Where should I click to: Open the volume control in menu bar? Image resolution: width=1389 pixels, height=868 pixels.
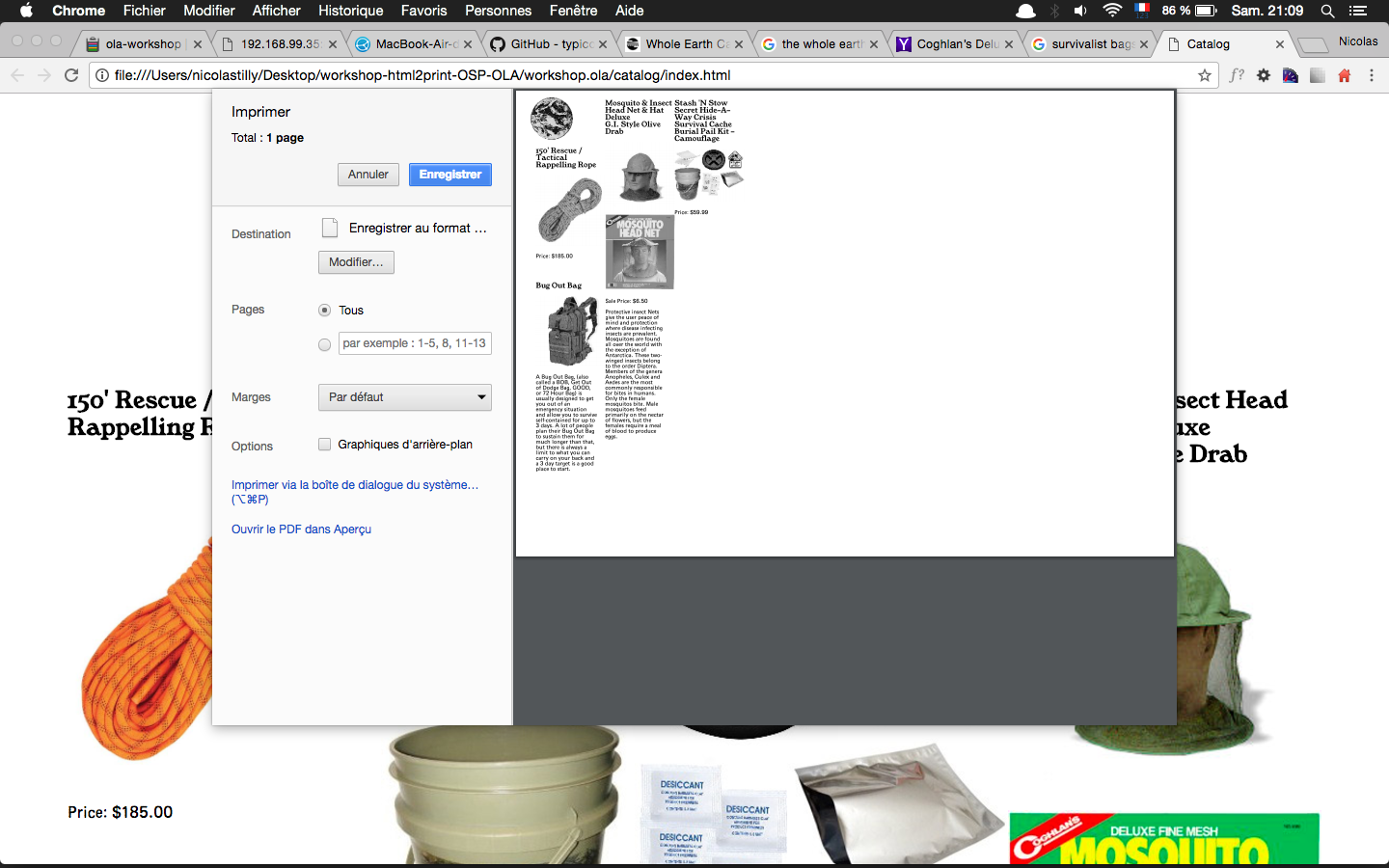[1080, 11]
